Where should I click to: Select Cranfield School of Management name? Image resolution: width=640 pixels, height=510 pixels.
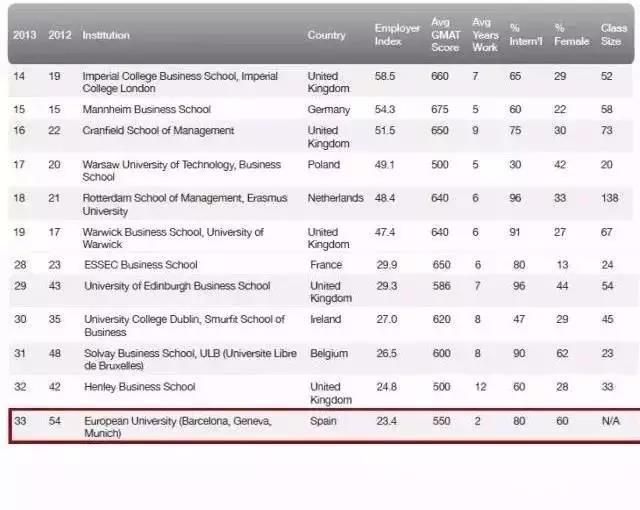click(x=158, y=131)
